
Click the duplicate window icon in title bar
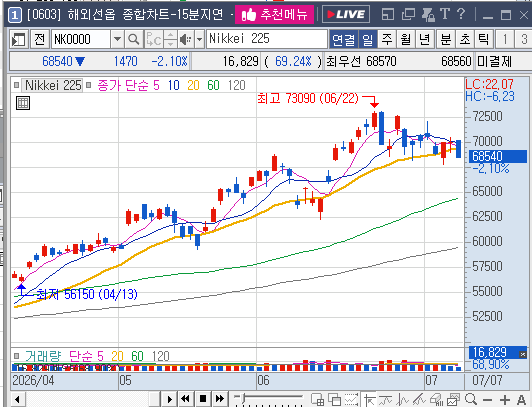click(x=408, y=14)
